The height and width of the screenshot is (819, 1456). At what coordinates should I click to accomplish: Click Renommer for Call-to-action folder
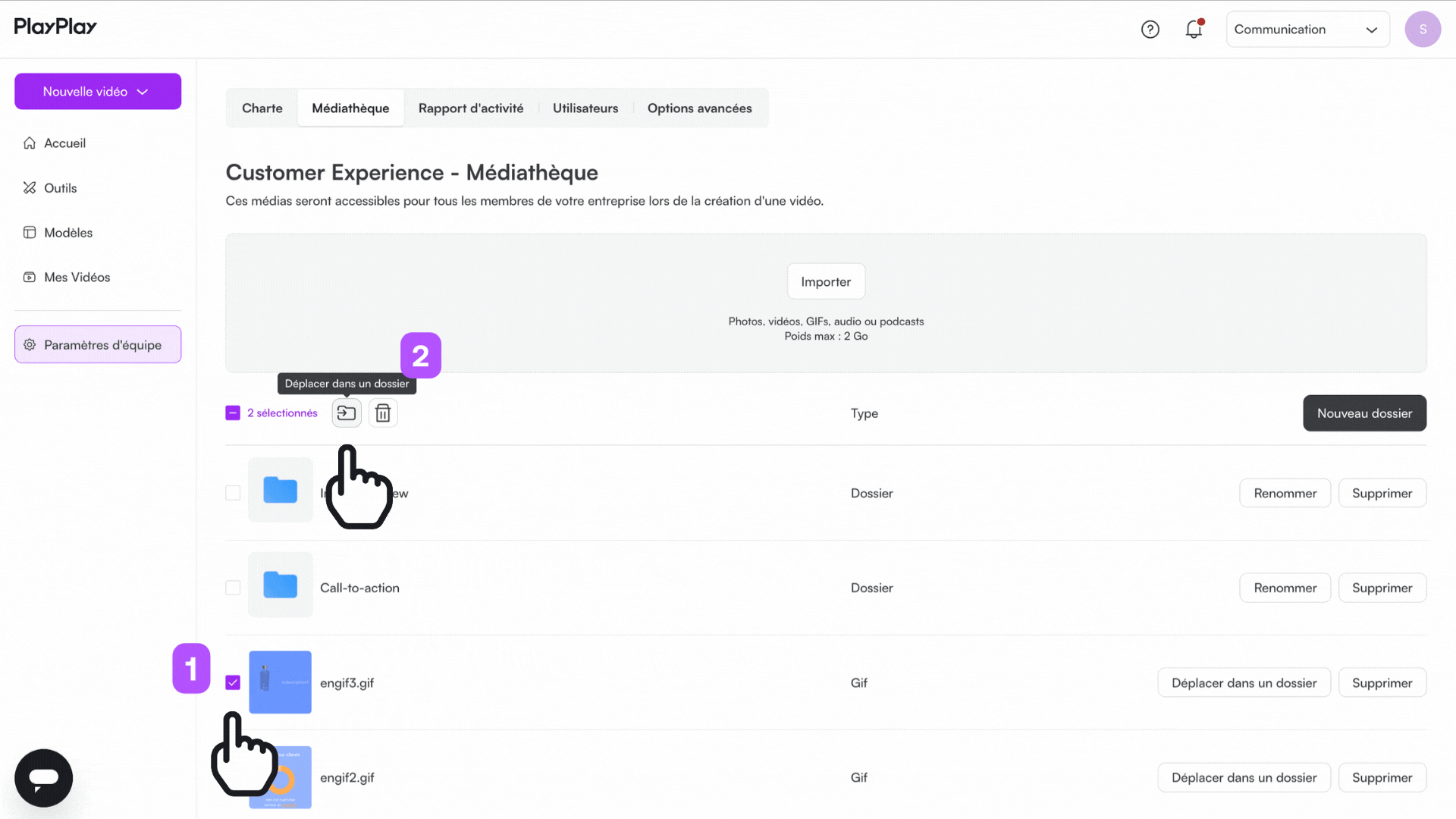[x=1285, y=588]
